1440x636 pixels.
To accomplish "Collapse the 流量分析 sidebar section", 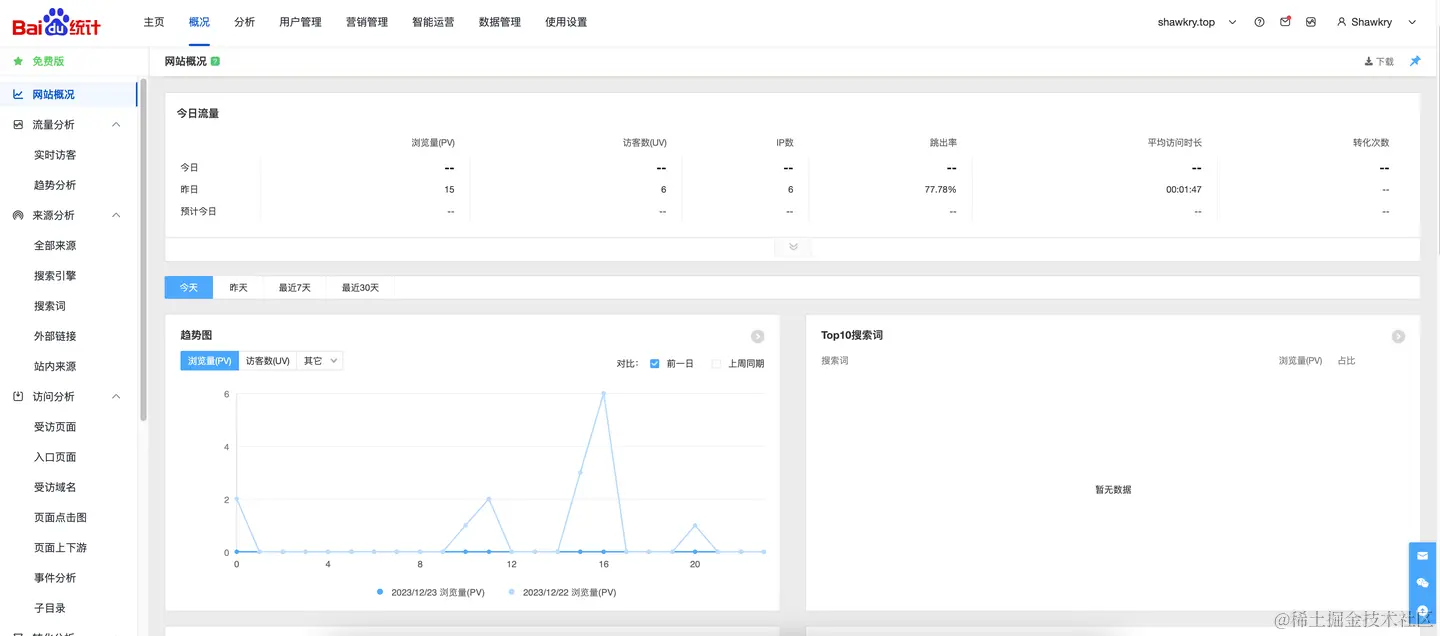I will coord(116,125).
